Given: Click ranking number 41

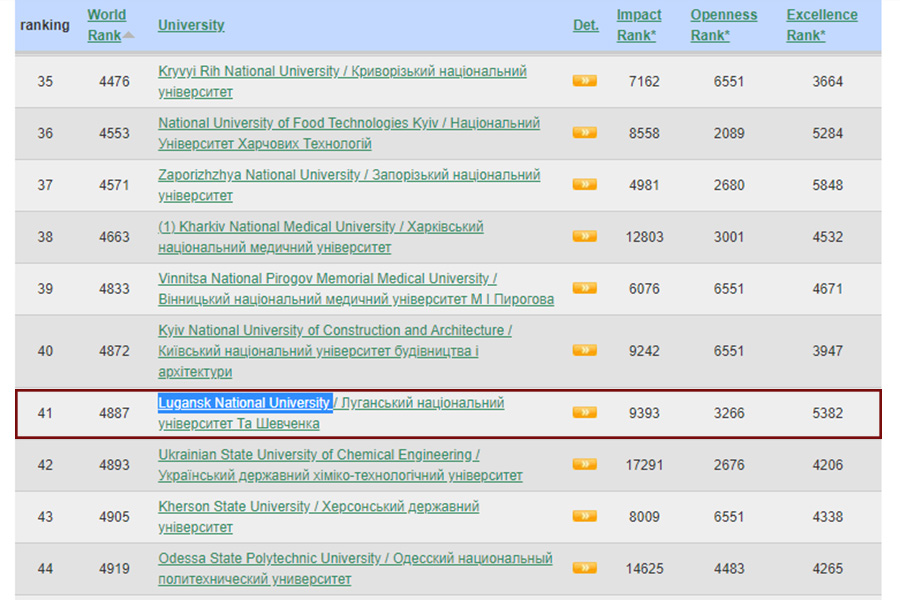Looking at the screenshot, I should [x=45, y=413].
